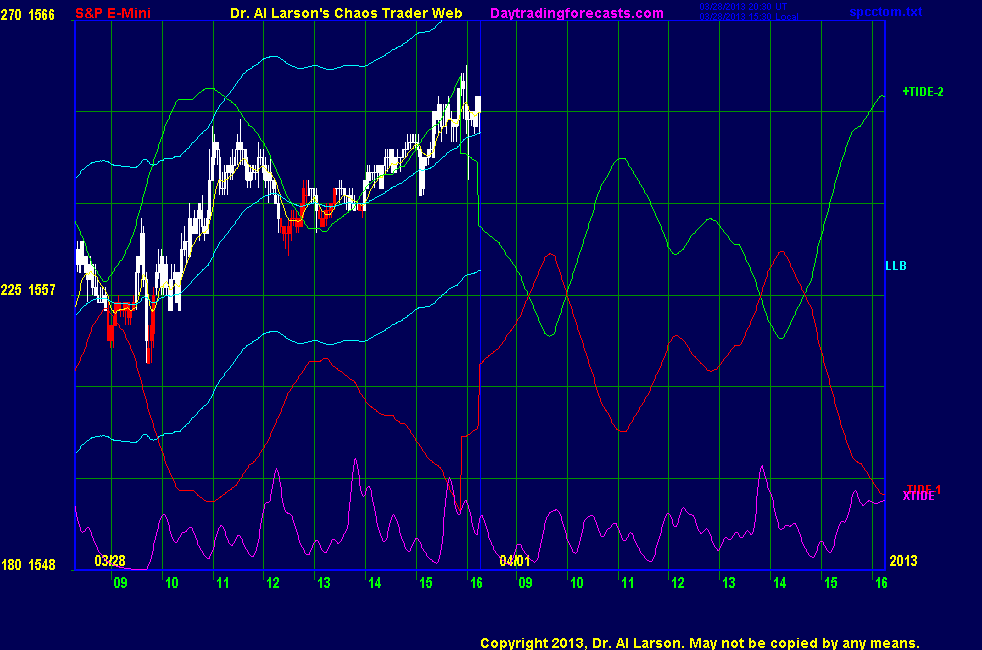
Task: Choose the 14 hour label of the 03/28 session
Action: [374, 583]
